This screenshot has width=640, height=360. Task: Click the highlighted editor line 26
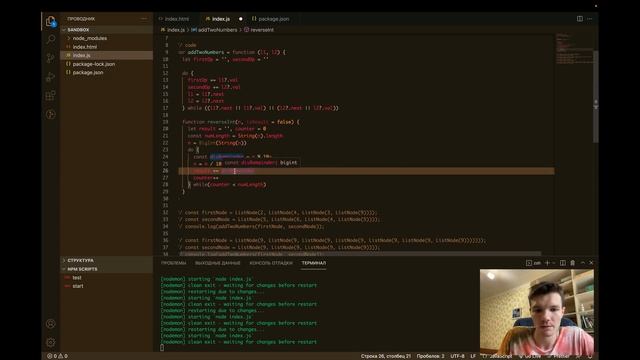(366, 171)
